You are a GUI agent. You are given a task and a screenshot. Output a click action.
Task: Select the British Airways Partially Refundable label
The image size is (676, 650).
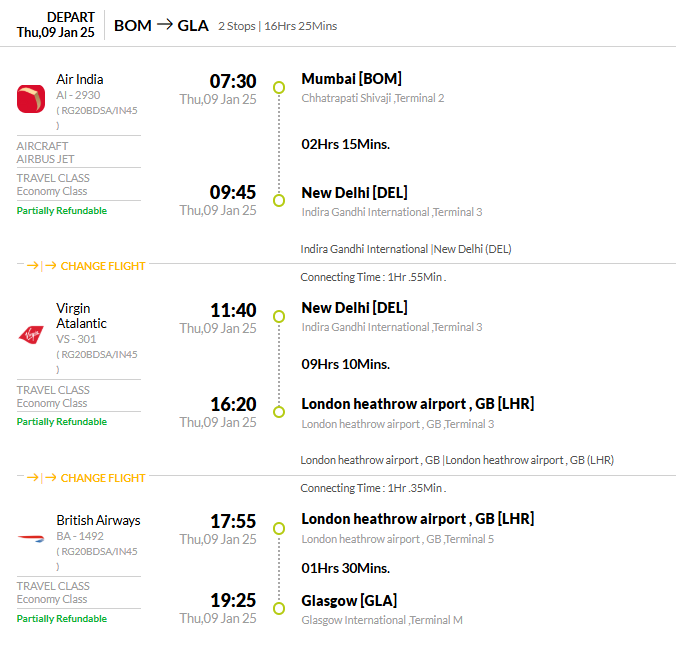click(x=62, y=619)
